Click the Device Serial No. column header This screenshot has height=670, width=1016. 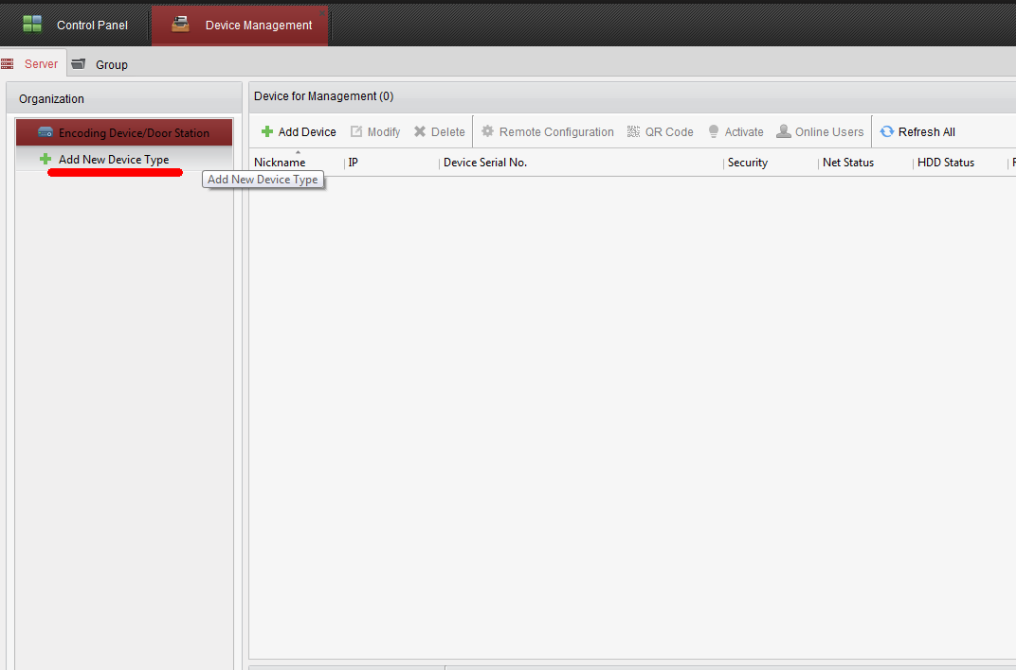pyautogui.click(x=485, y=163)
